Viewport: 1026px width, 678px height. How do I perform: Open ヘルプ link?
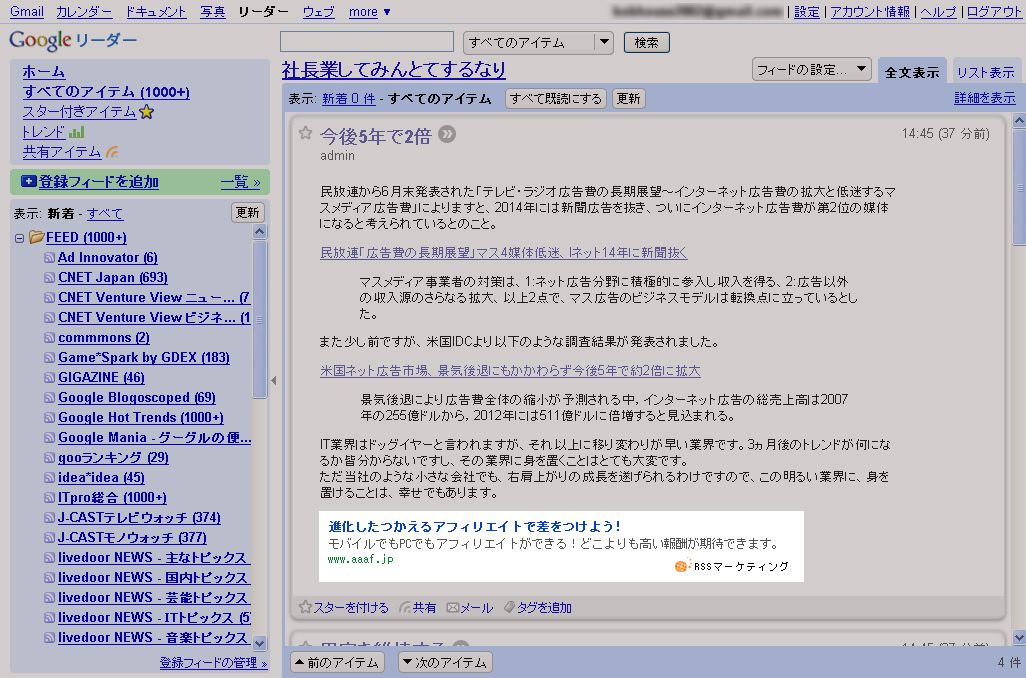938,12
